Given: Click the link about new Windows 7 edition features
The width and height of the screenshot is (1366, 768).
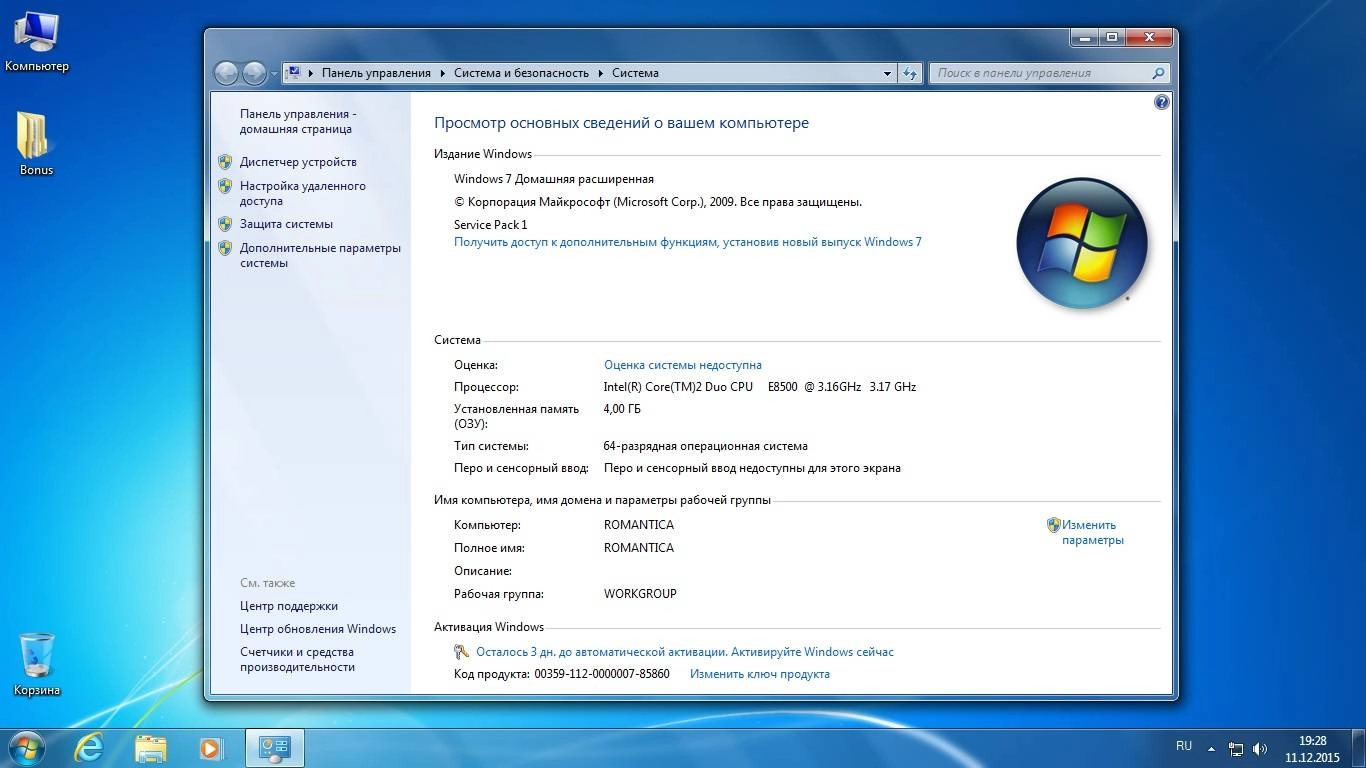Looking at the screenshot, I should [x=688, y=242].
